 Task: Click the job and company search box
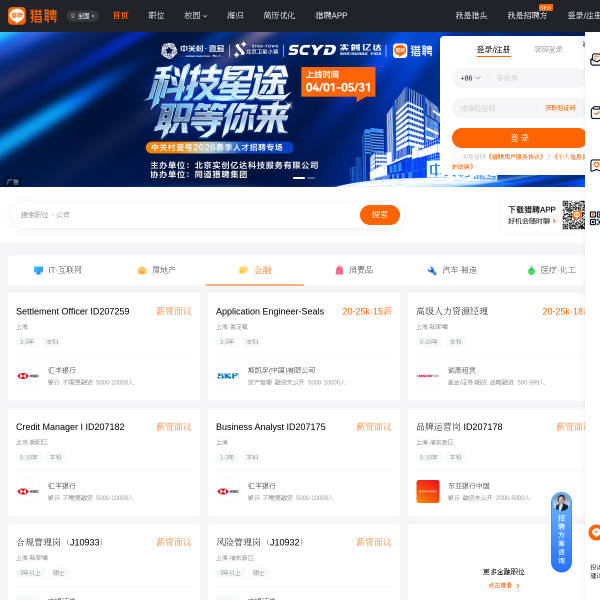[x=186, y=215]
